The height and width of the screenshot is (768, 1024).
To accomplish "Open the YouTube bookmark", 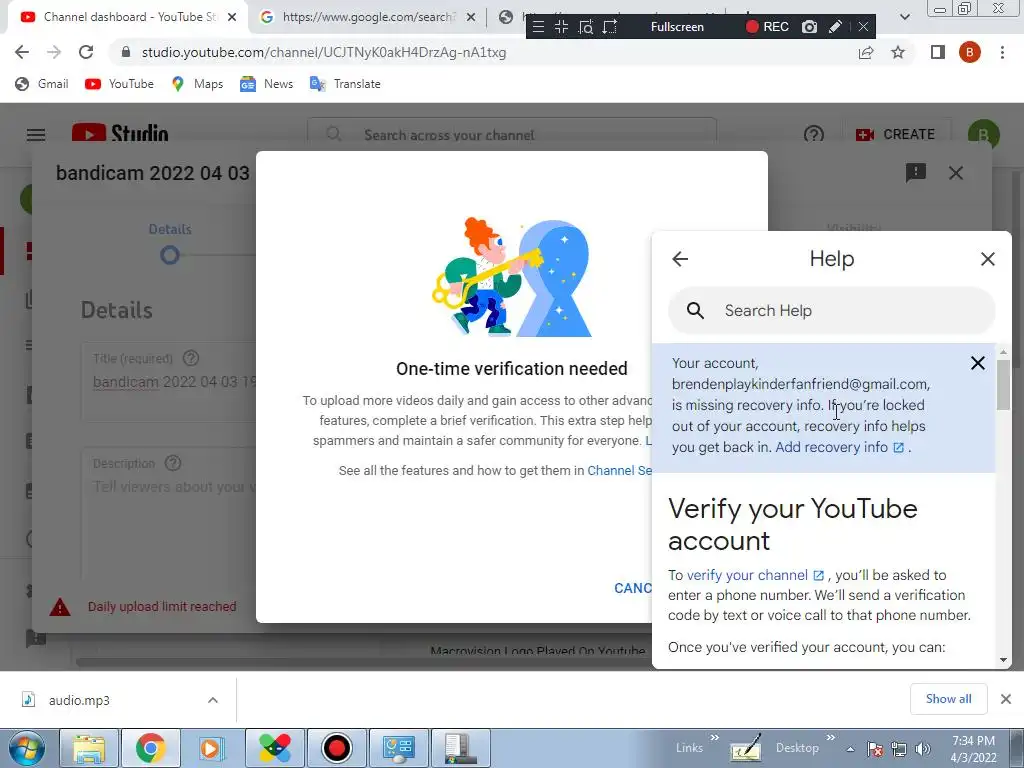I will 120,84.
